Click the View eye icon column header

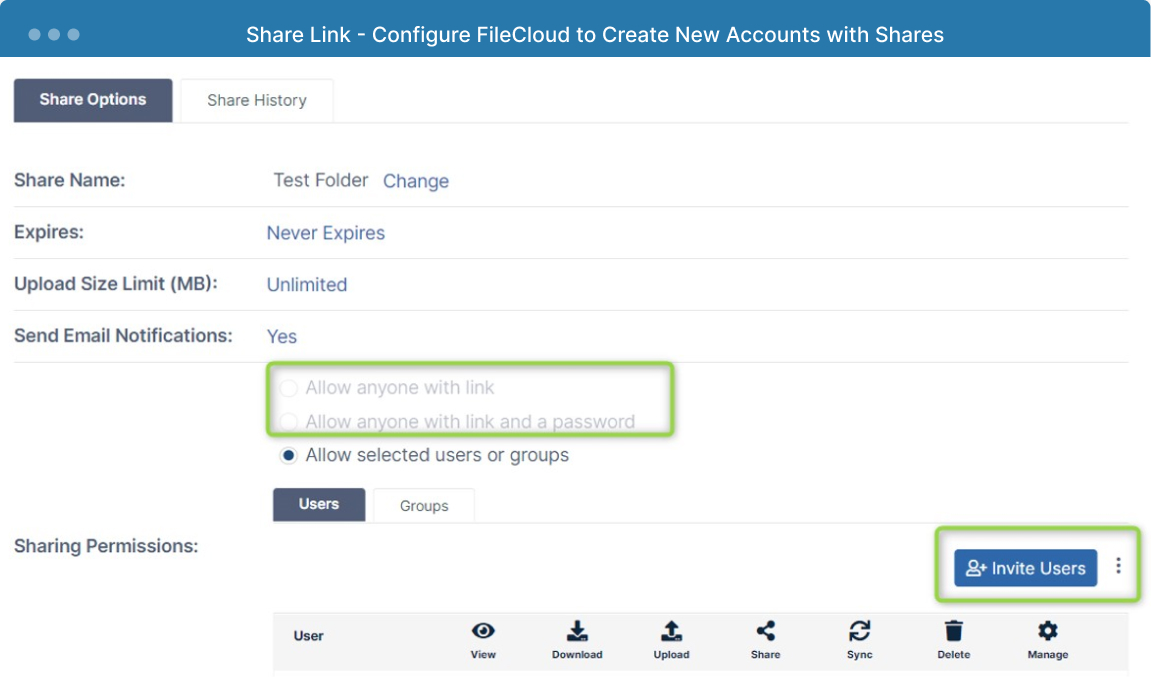click(x=483, y=631)
